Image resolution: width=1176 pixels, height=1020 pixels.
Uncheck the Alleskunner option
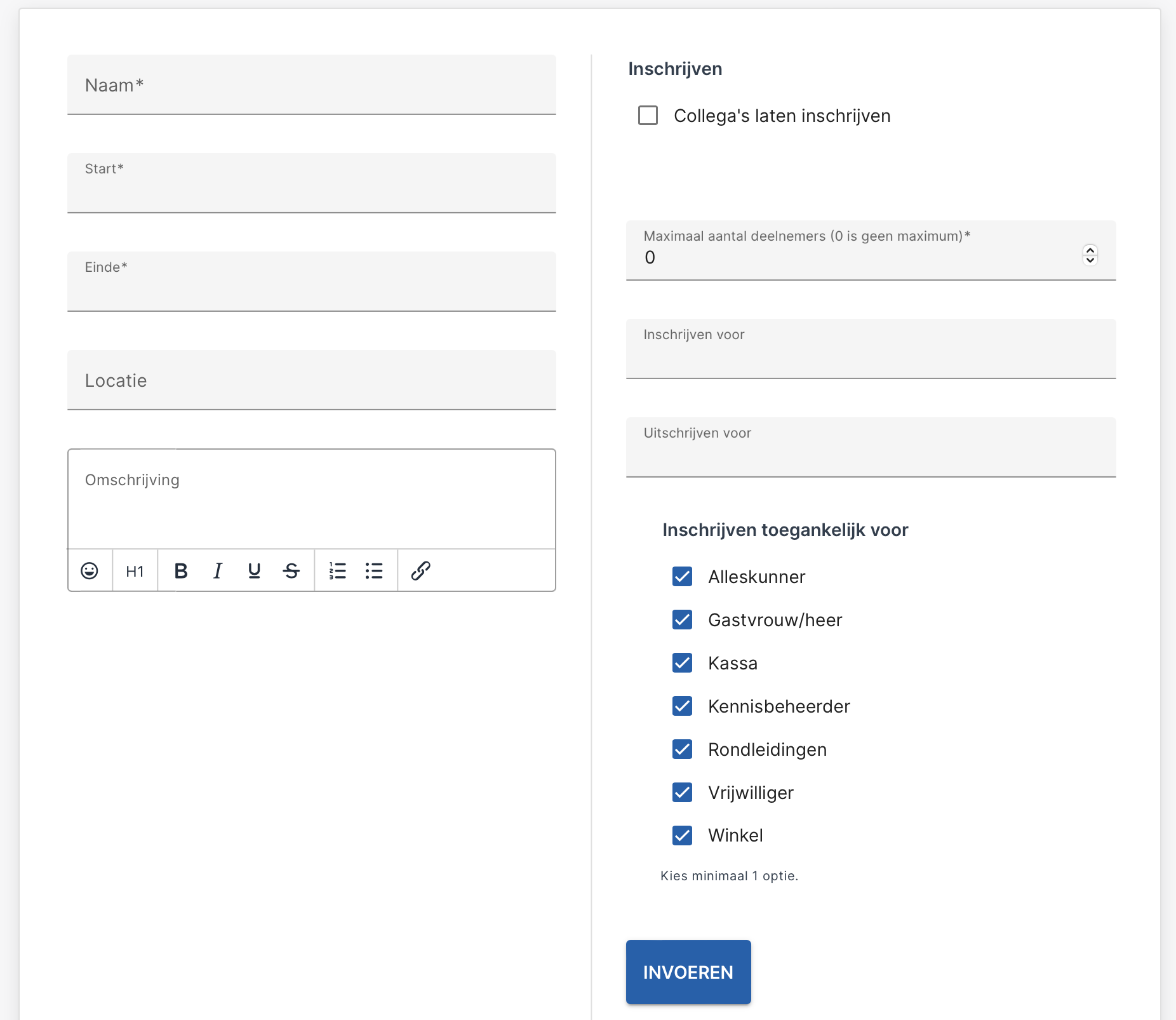tap(683, 577)
